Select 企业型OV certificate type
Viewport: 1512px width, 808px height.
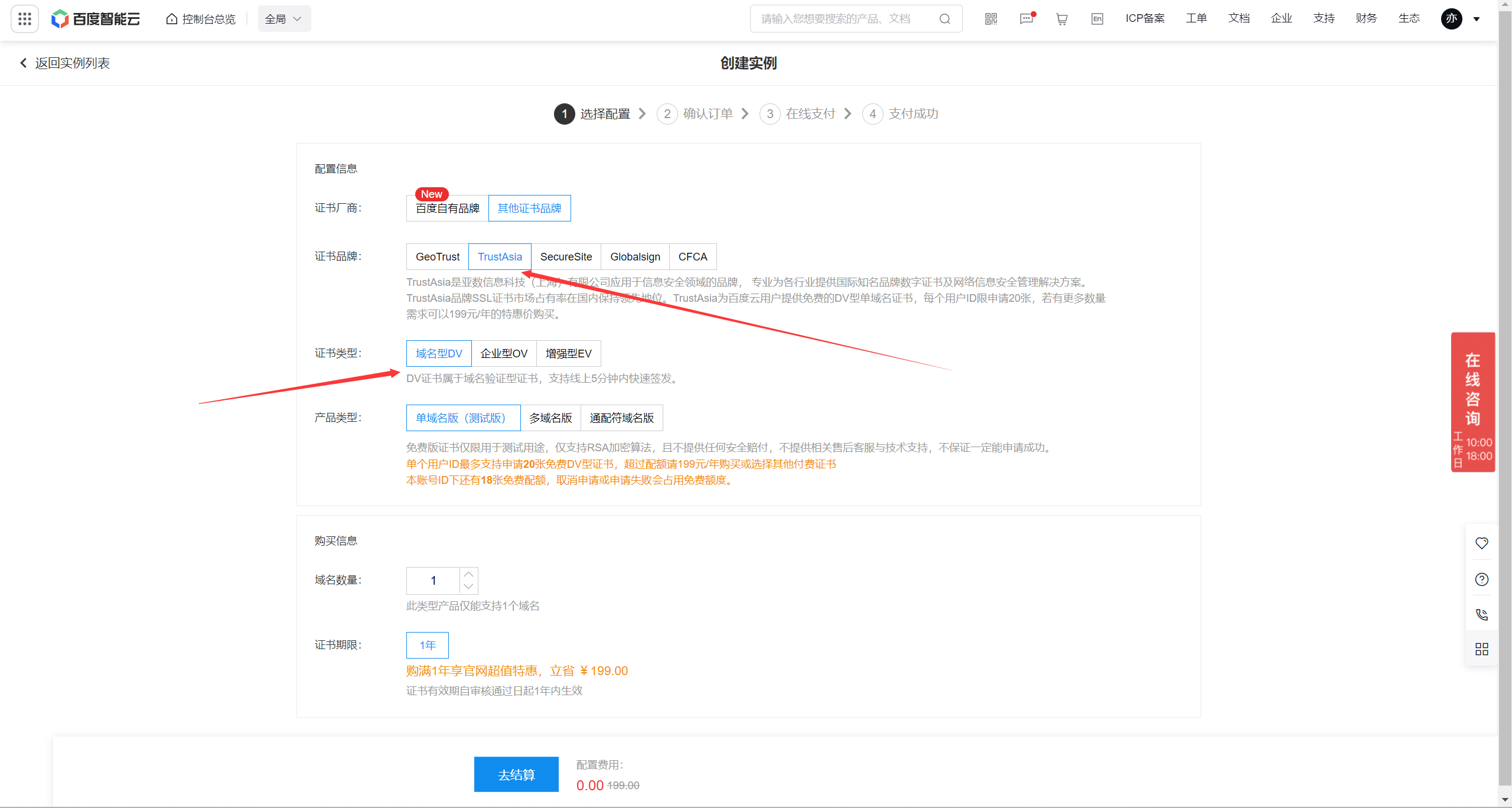click(503, 354)
